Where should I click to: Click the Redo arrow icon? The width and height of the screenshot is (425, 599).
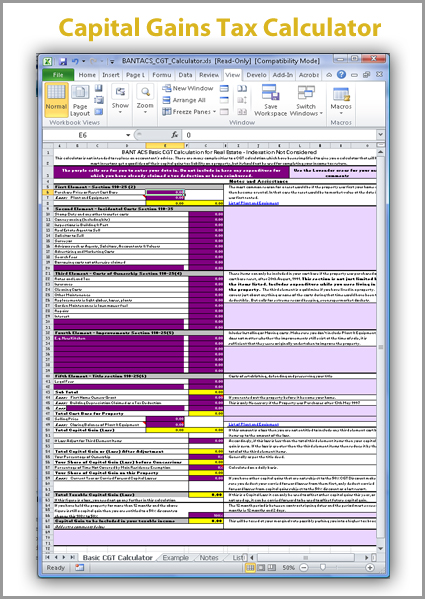(x=93, y=61)
